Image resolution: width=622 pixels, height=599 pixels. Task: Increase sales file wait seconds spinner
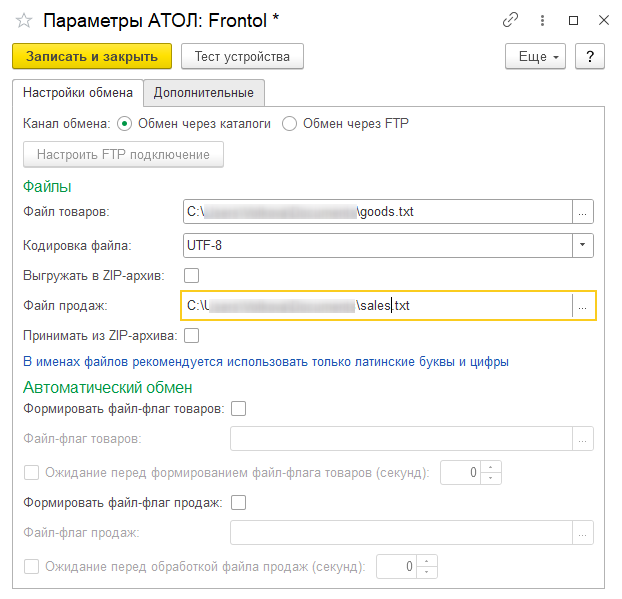tap(427, 561)
